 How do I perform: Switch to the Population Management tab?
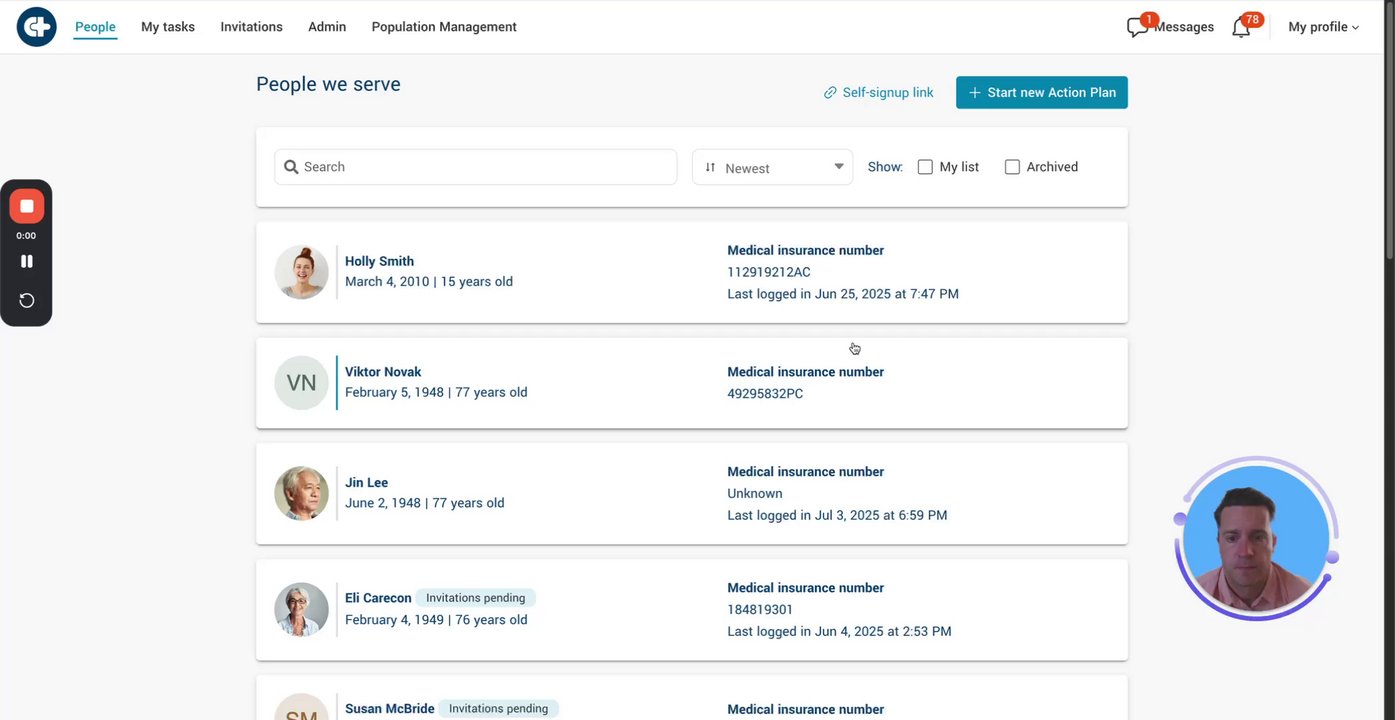click(x=444, y=27)
